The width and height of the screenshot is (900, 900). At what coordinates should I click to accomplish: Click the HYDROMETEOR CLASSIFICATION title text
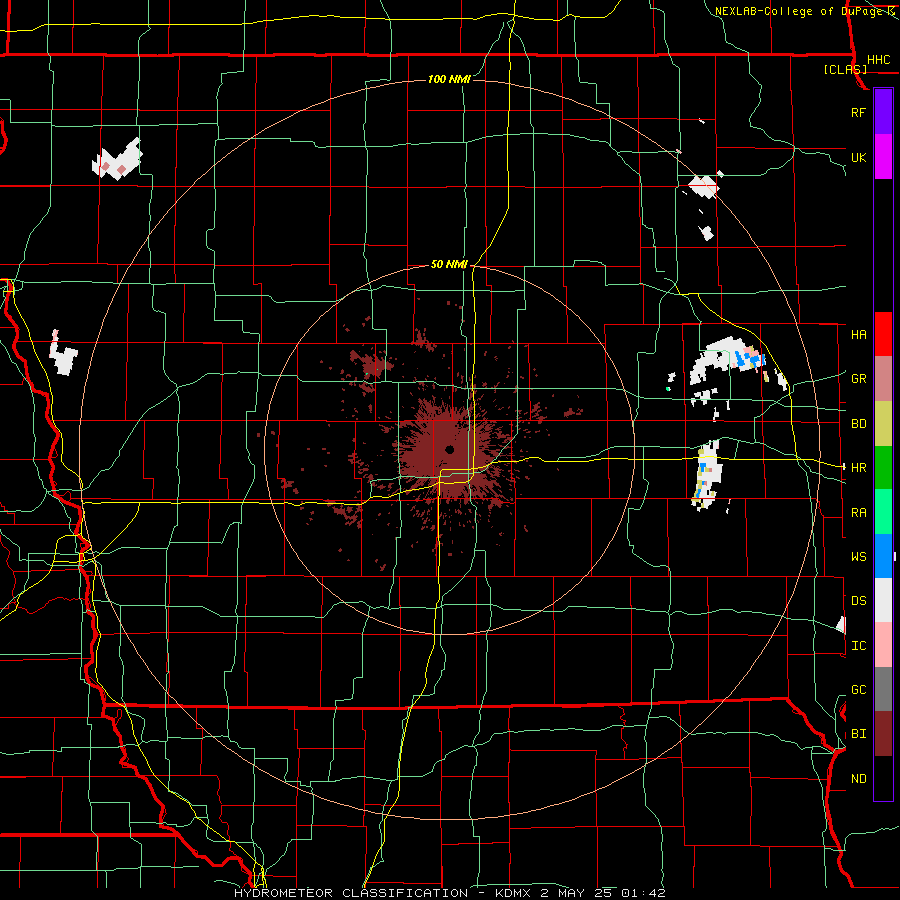pyautogui.click(x=351, y=893)
